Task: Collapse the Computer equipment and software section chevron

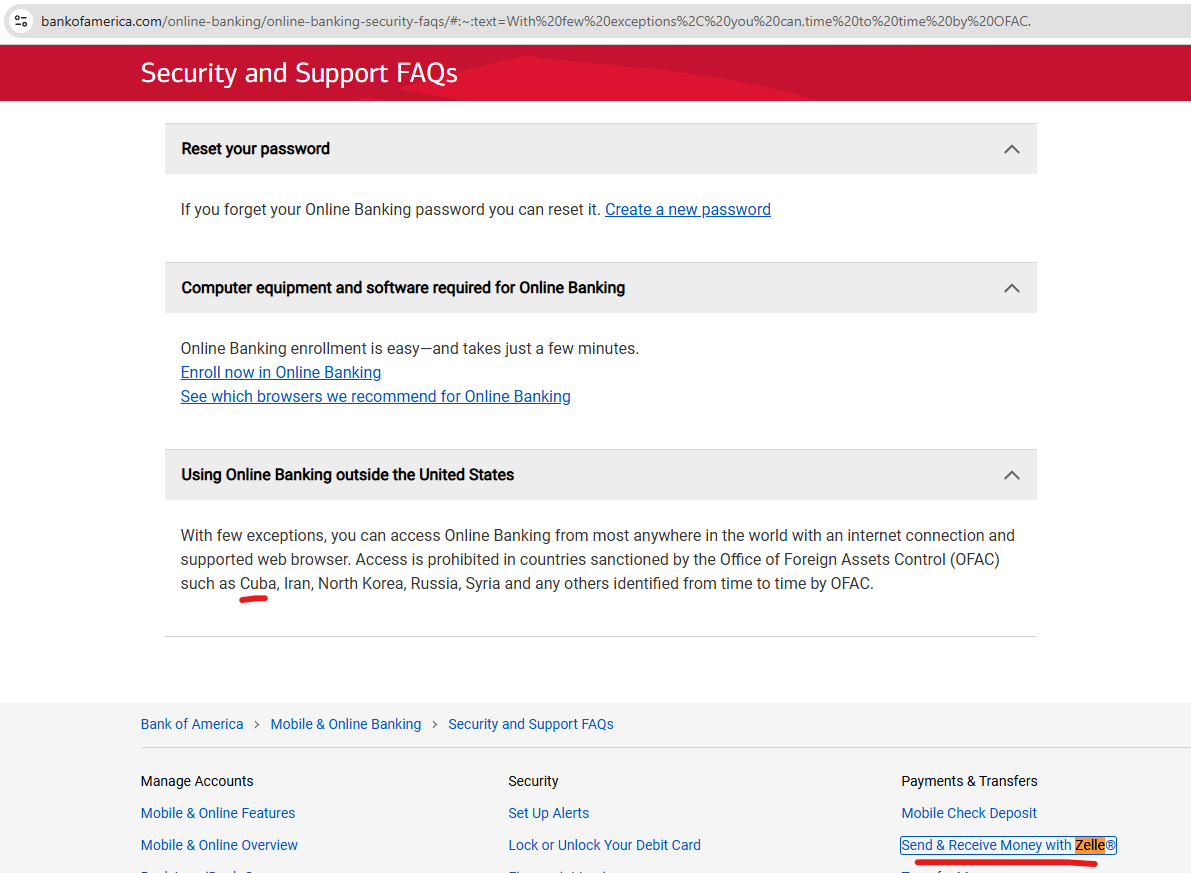Action: [x=1011, y=288]
